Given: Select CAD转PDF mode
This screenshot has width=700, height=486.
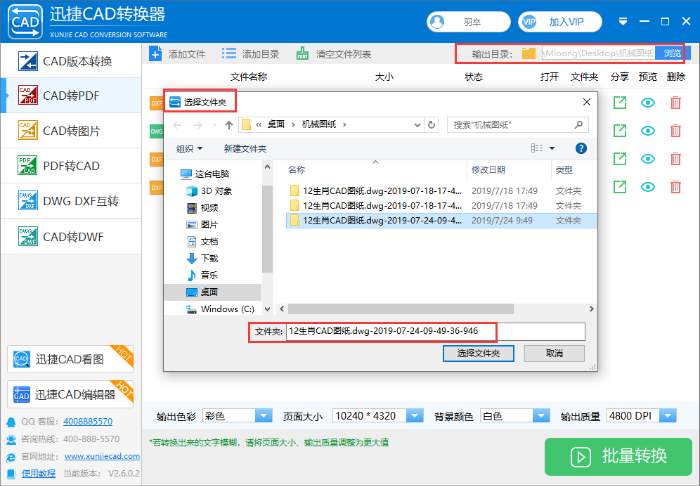Looking at the screenshot, I should pyautogui.click(x=71, y=96).
